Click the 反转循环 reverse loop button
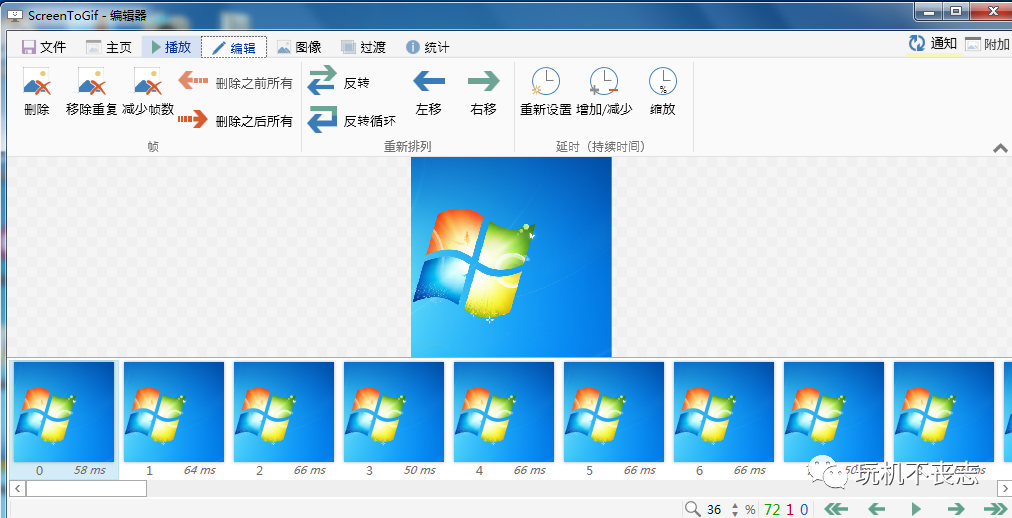Screen dimensions: 1012x518 pos(352,120)
